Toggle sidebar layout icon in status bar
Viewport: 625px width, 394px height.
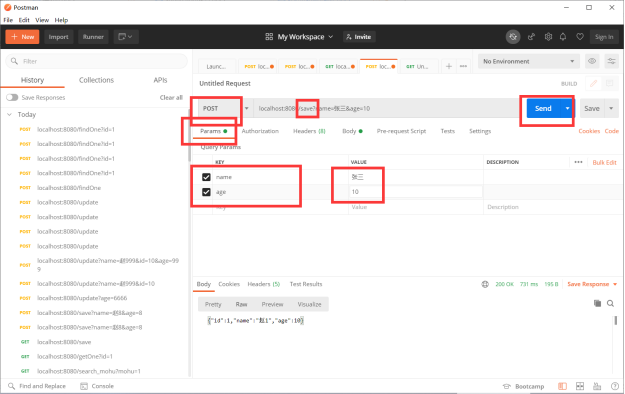562,386
